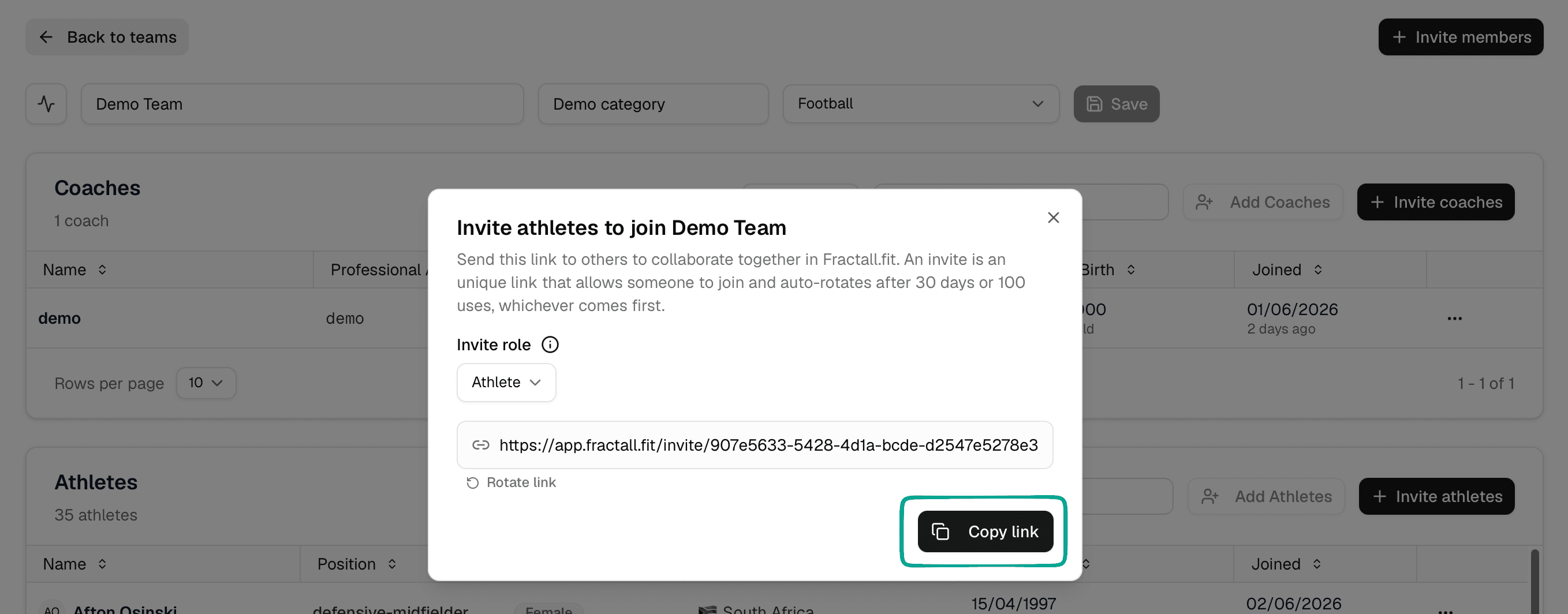This screenshot has width=1568, height=614.
Task: Click the '1 - 1 of 1' pagination text
Action: tap(1485, 383)
